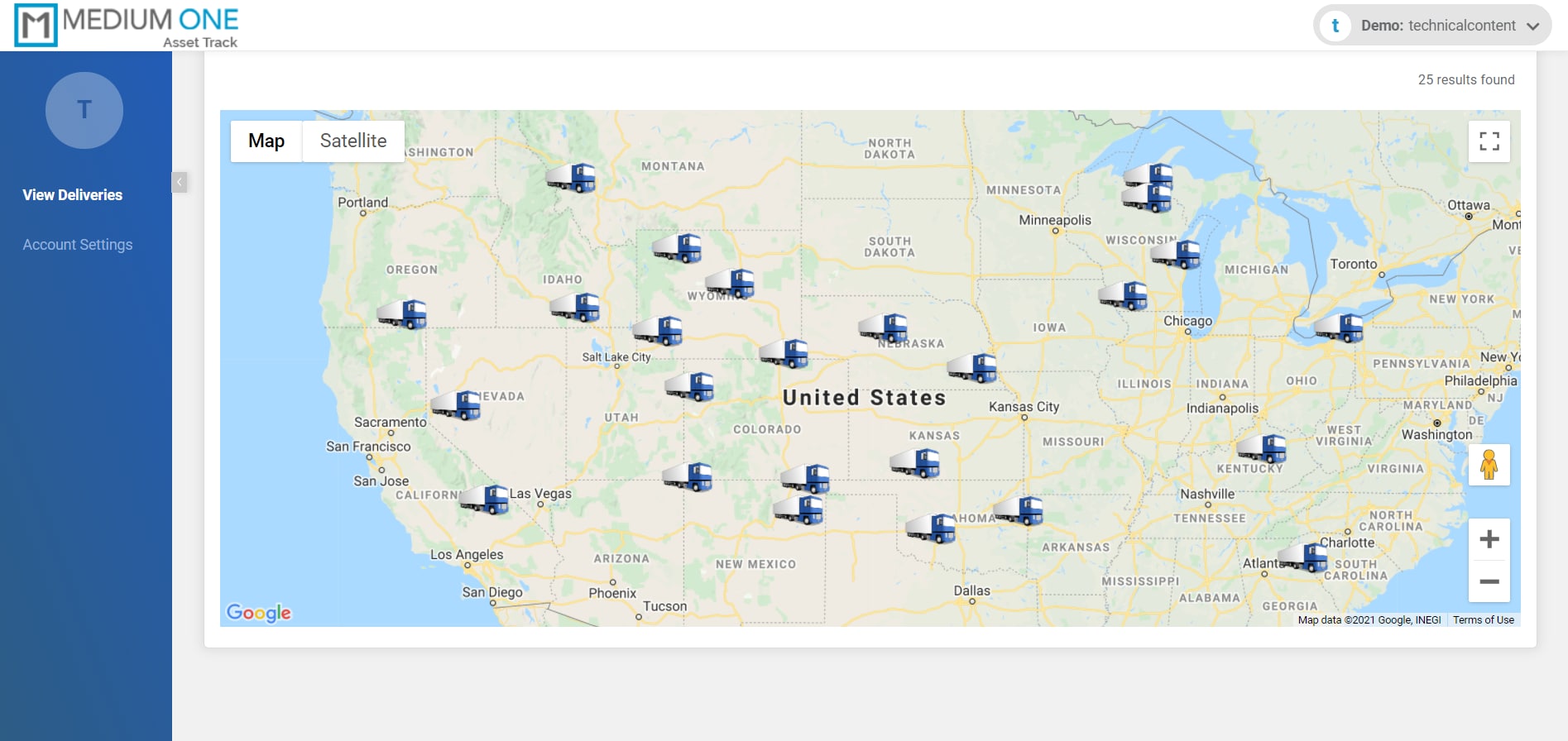The image size is (1568, 741).
Task: Click the truck marker near Atlanta
Action: 1303,557
